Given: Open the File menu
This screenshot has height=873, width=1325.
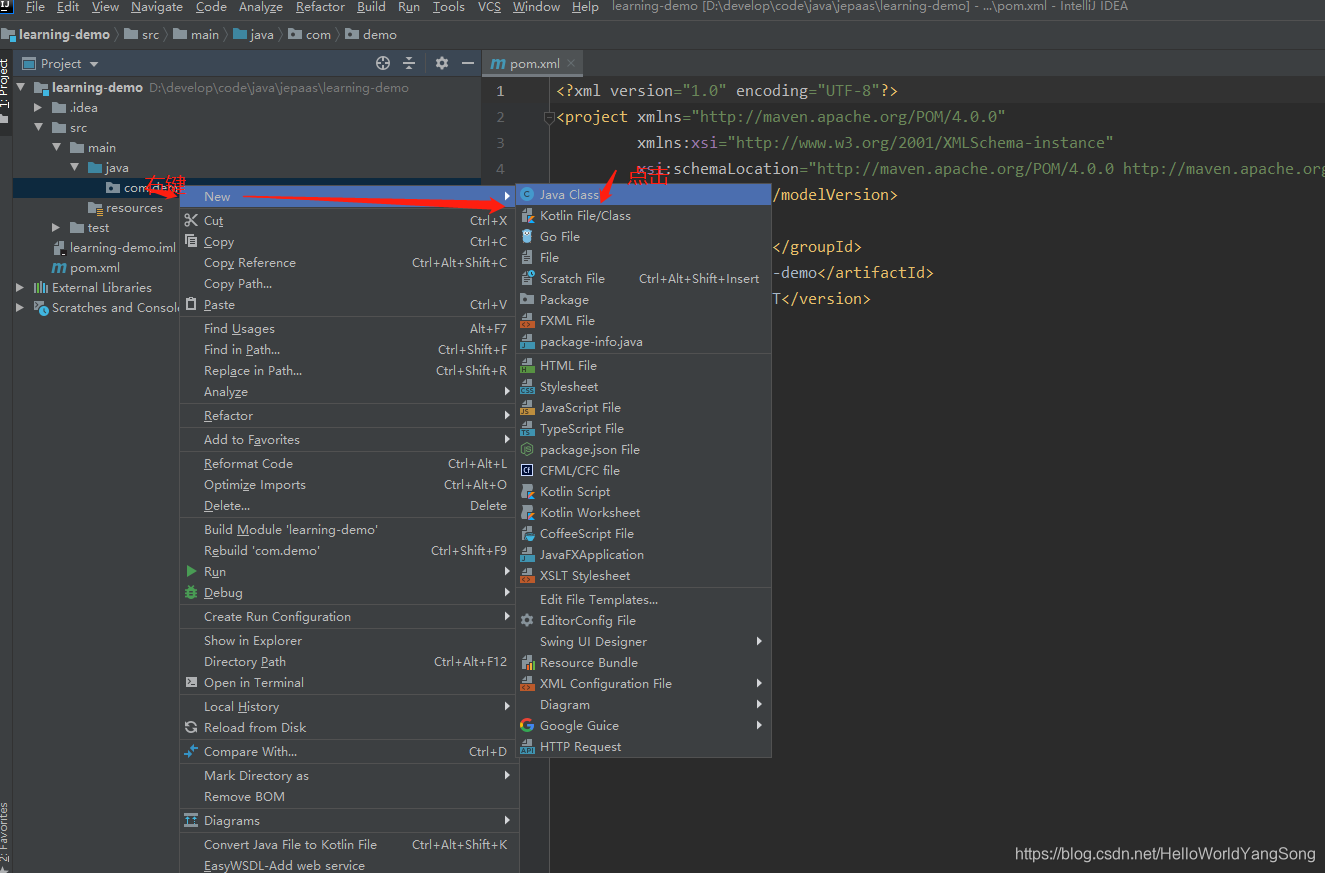Looking at the screenshot, I should 35,7.
